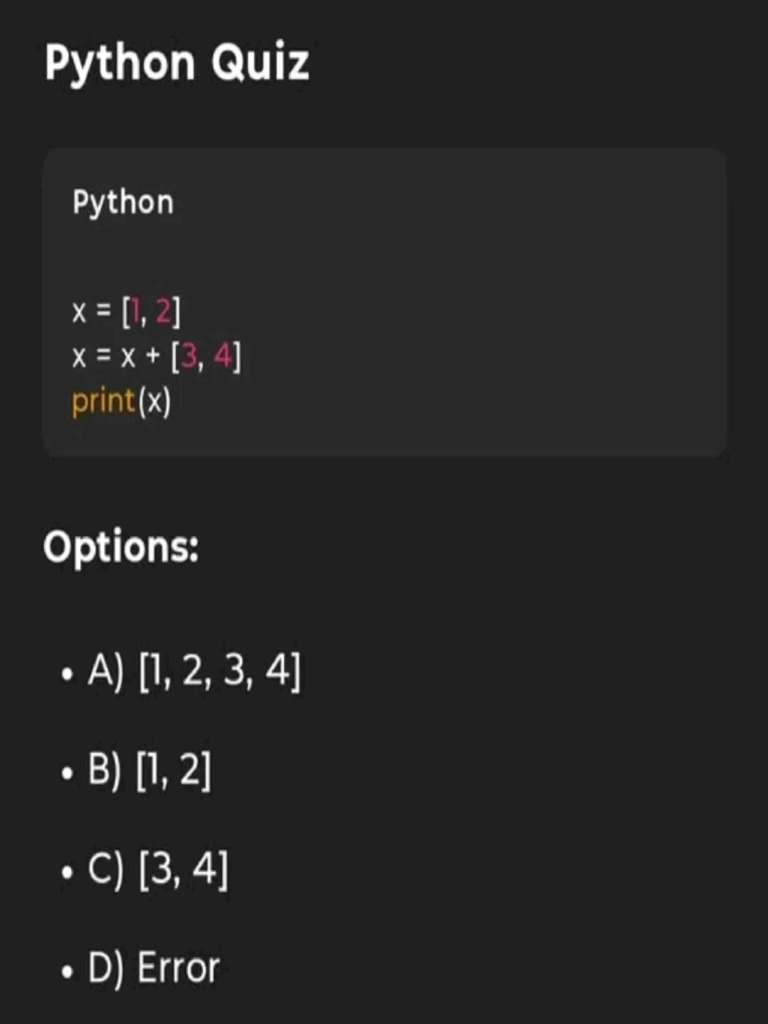Click the bullet beside option B
The height and width of the screenshot is (1024, 768).
66,774
